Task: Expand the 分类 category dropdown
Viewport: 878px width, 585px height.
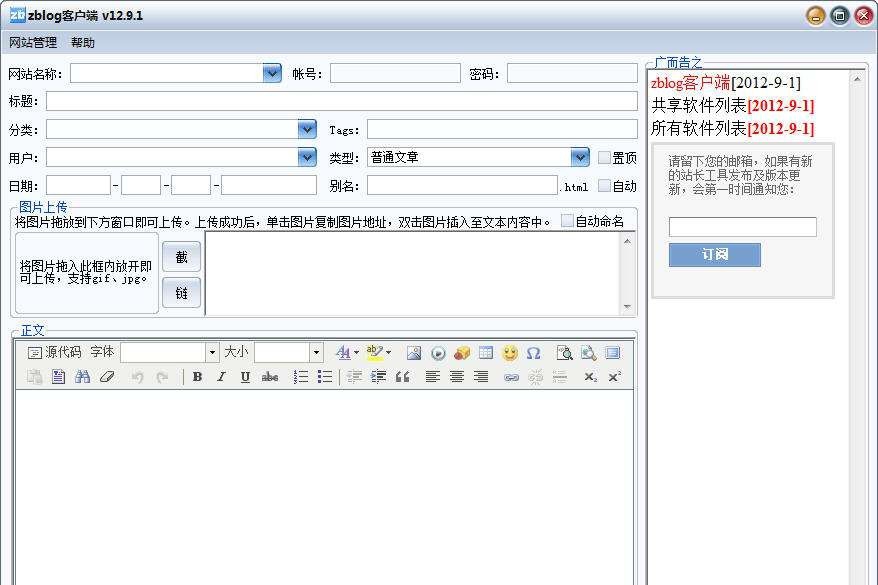Action: click(307, 129)
